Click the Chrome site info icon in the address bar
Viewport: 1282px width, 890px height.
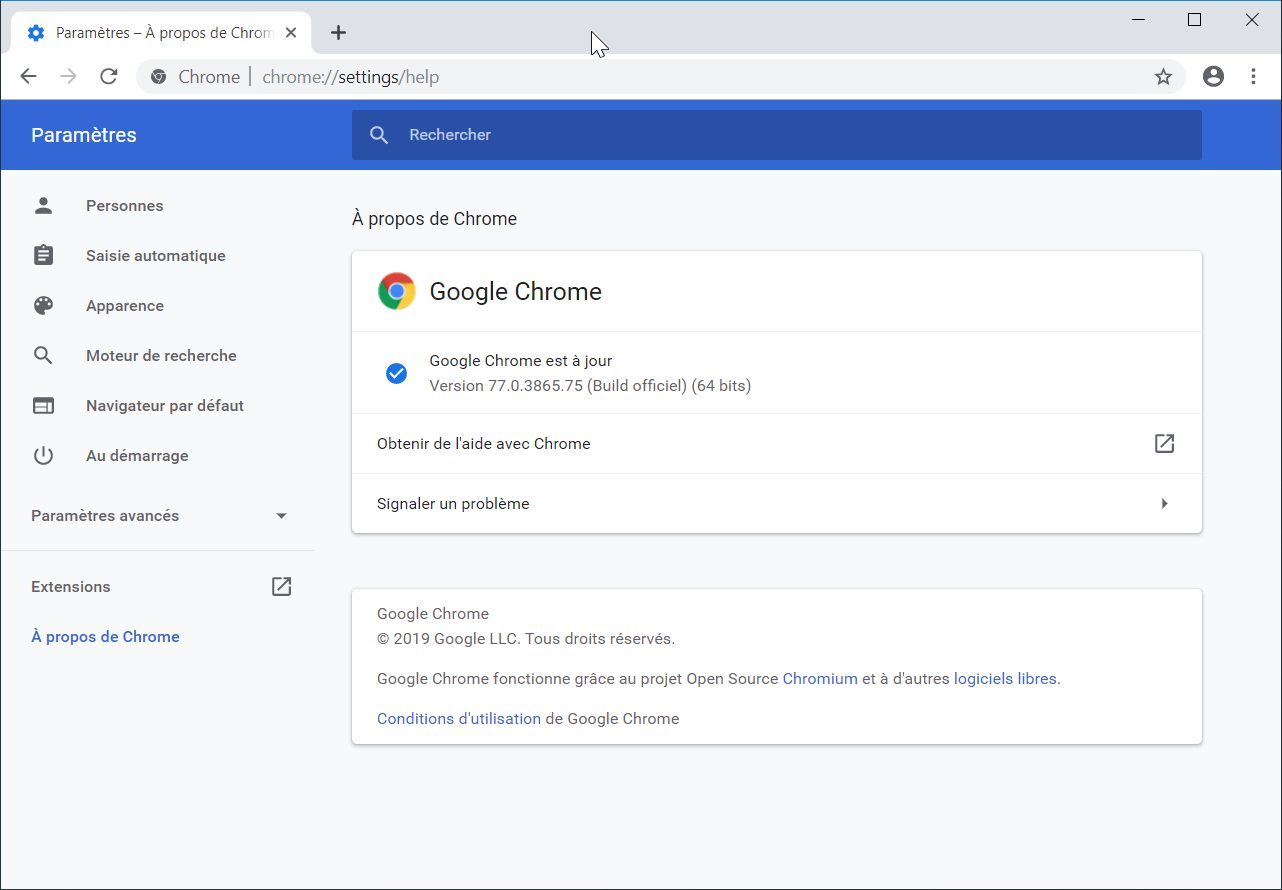click(x=158, y=77)
